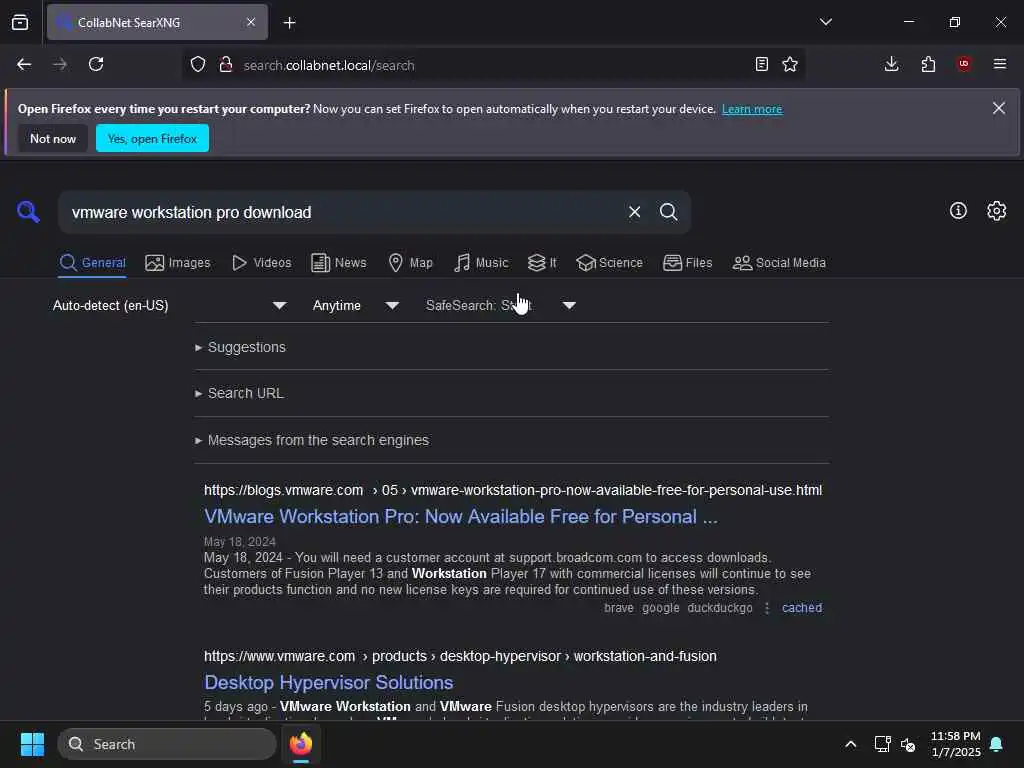Open the first result's options dots menu
The height and width of the screenshot is (768, 1024).
point(767,608)
